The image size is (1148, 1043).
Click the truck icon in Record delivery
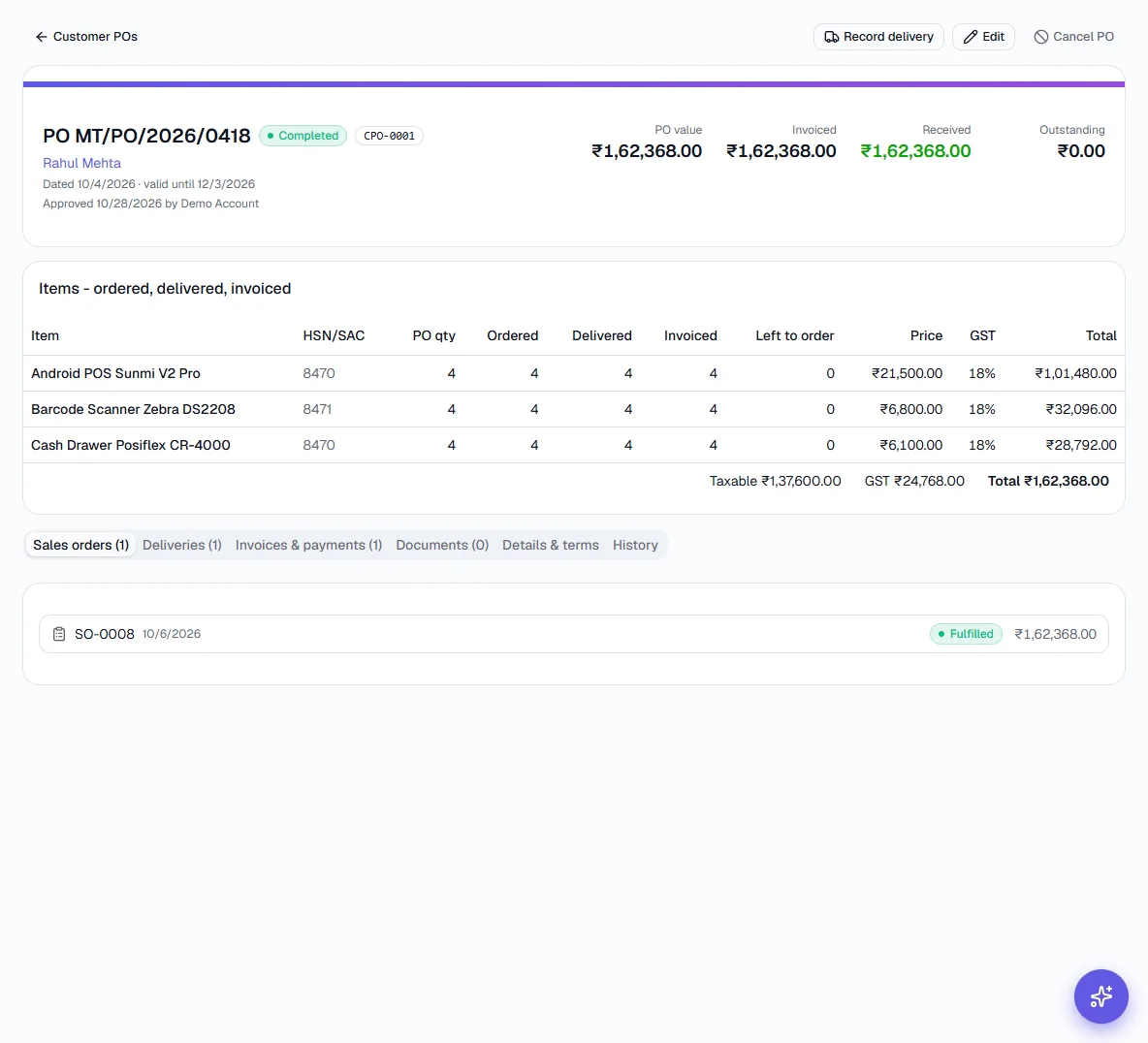click(x=832, y=37)
